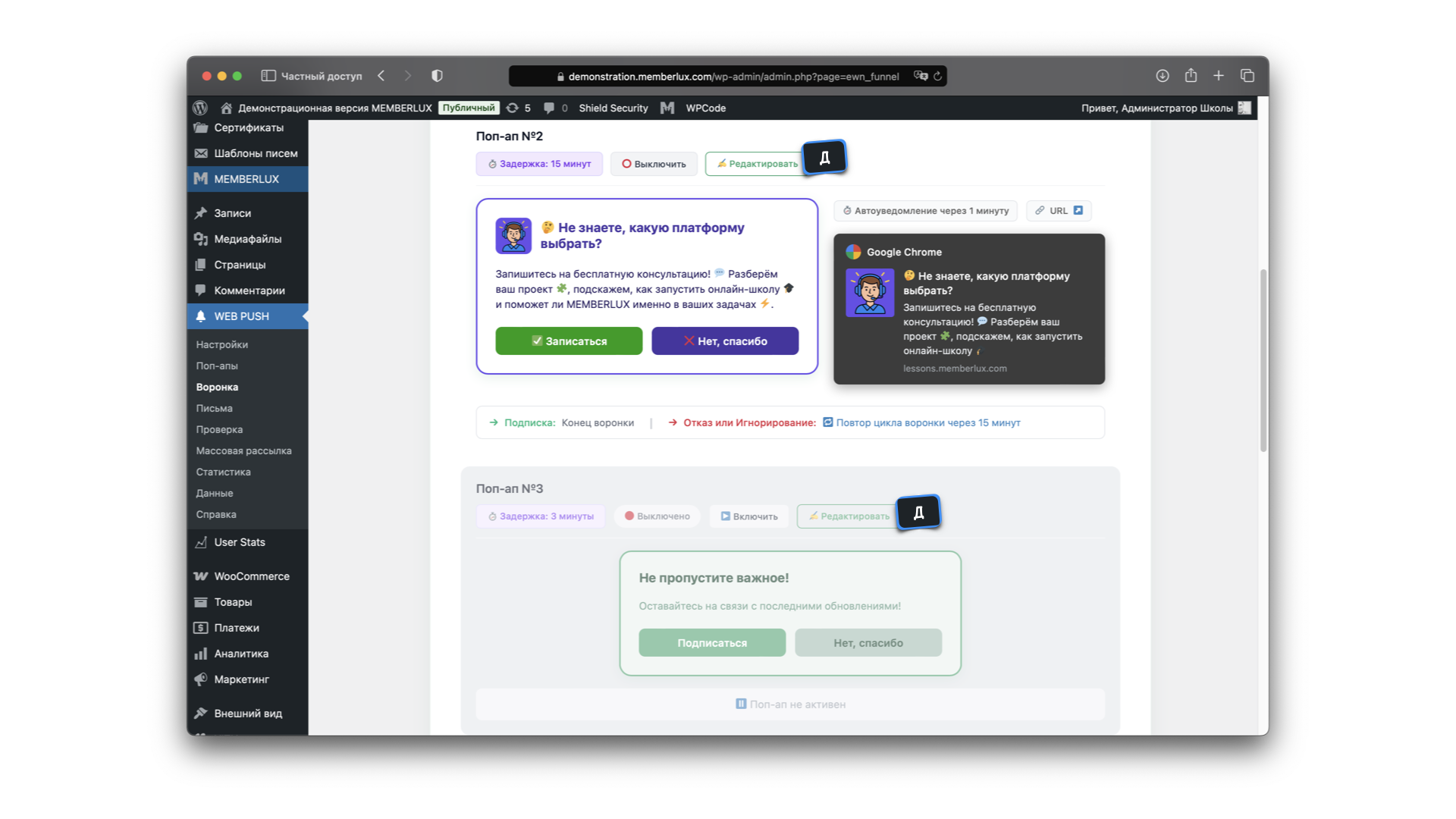Click the green Записаться button
The height and width of the screenshot is (819, 1456).
point(569,341)
